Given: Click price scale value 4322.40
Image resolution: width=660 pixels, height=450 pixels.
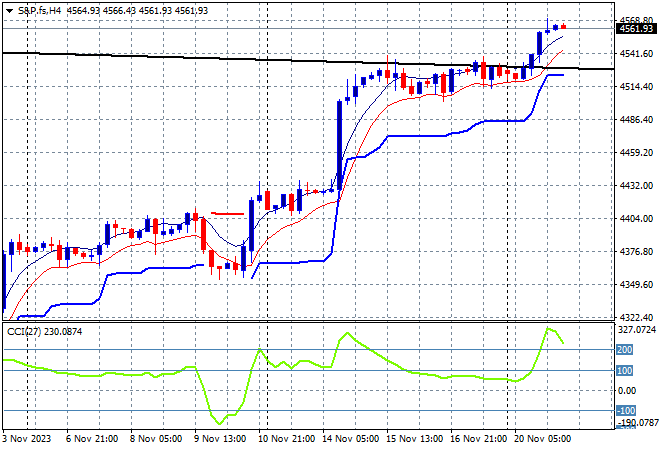Looking at the screenshot, I should pyautogui.click(x=636, y=317).
